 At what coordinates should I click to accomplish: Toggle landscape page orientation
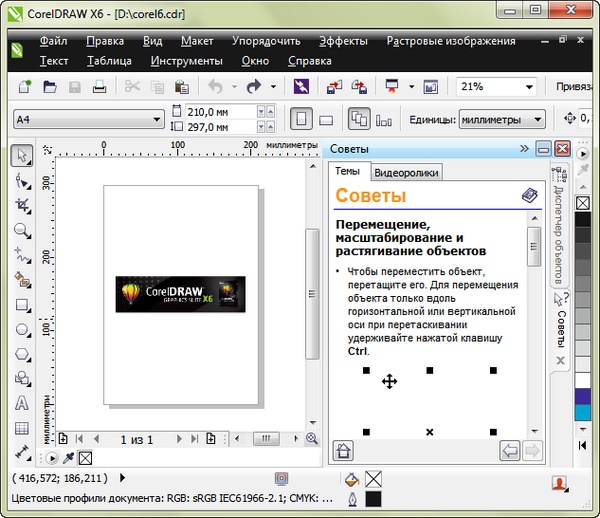click(x=325, y=119)
